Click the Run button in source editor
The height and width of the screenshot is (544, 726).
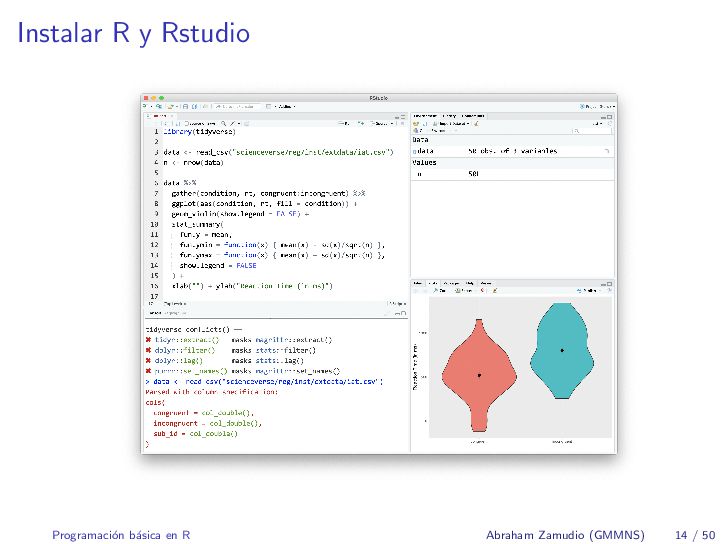[x=344, y=123]
